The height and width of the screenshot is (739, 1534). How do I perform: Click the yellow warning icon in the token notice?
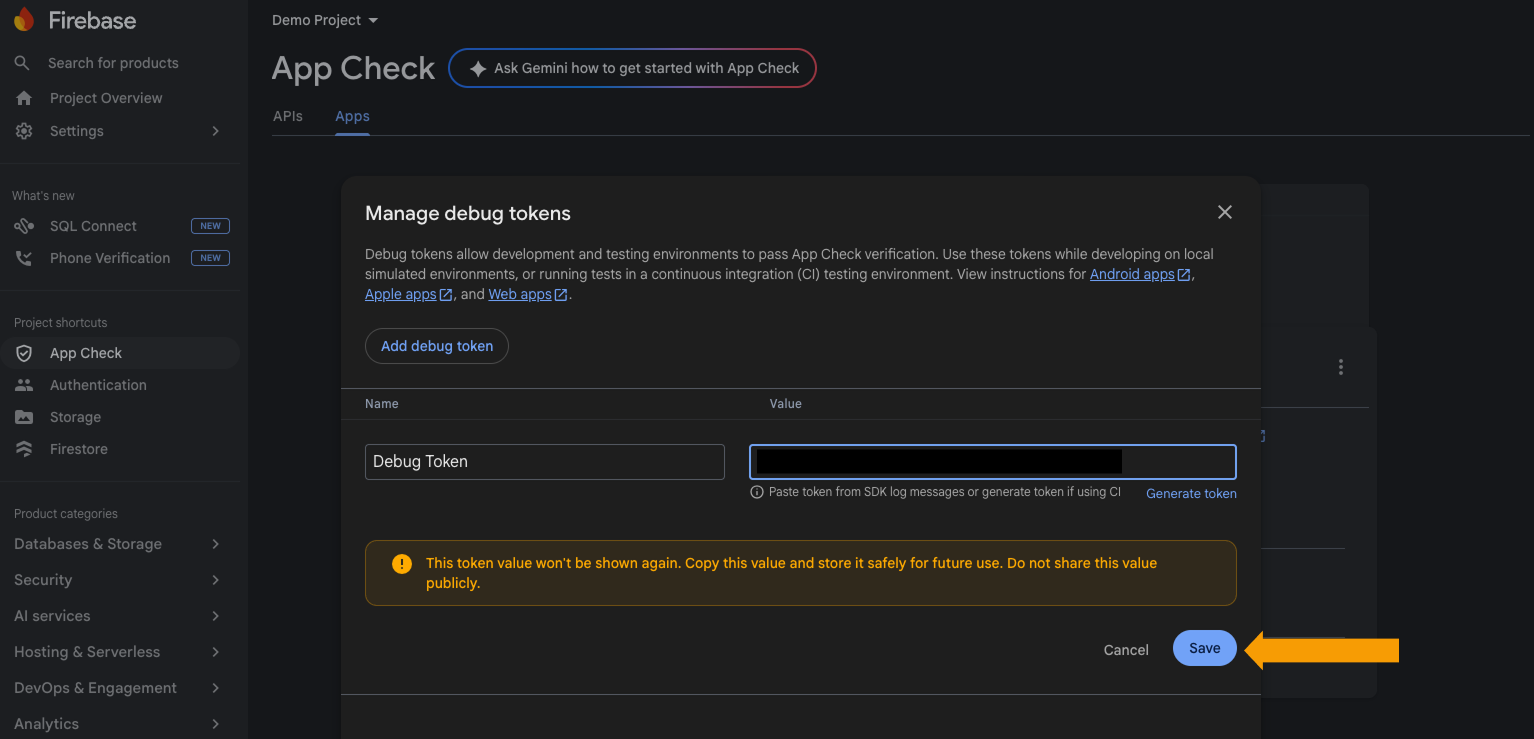point(402,564)
